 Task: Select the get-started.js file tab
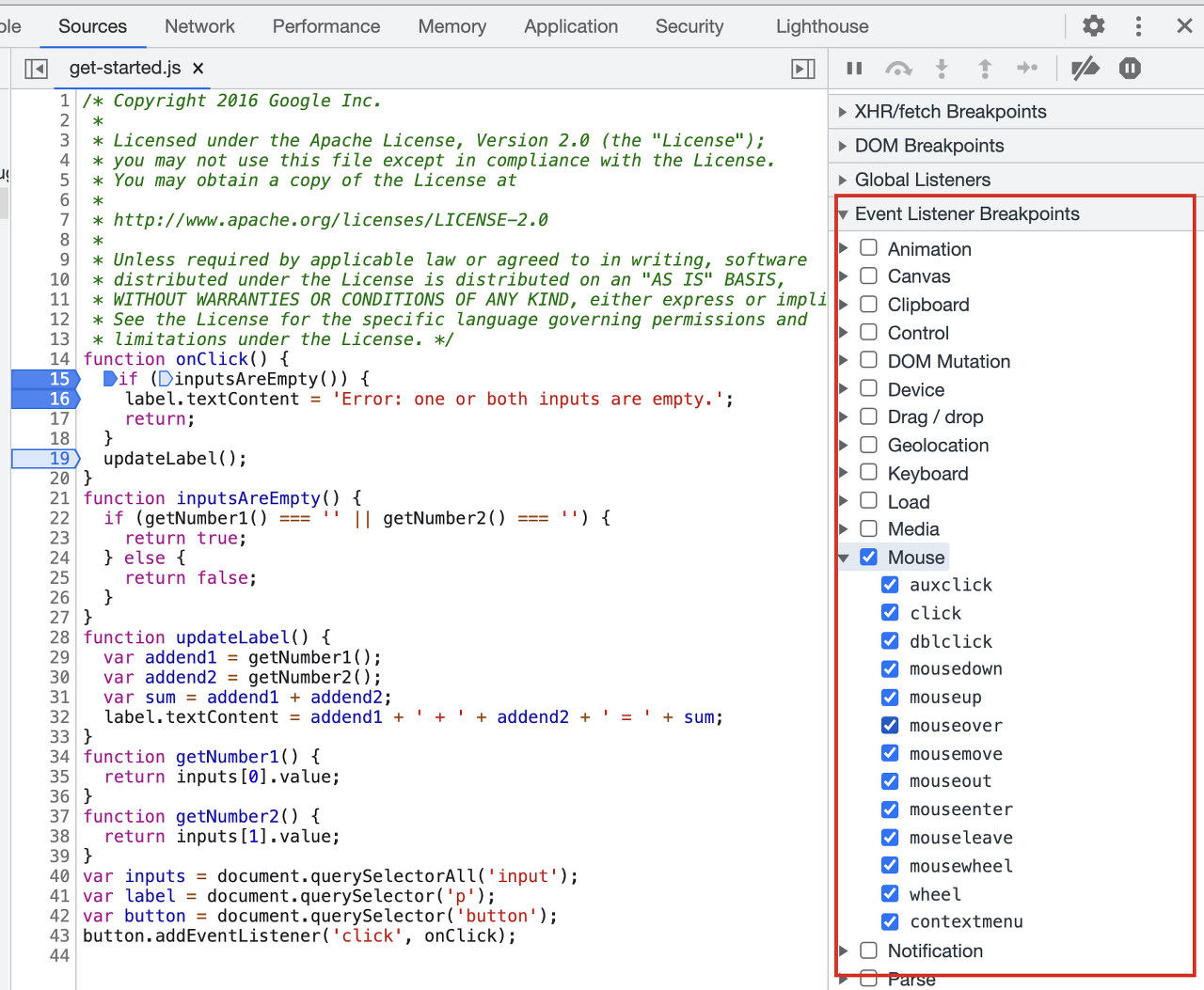125,68
